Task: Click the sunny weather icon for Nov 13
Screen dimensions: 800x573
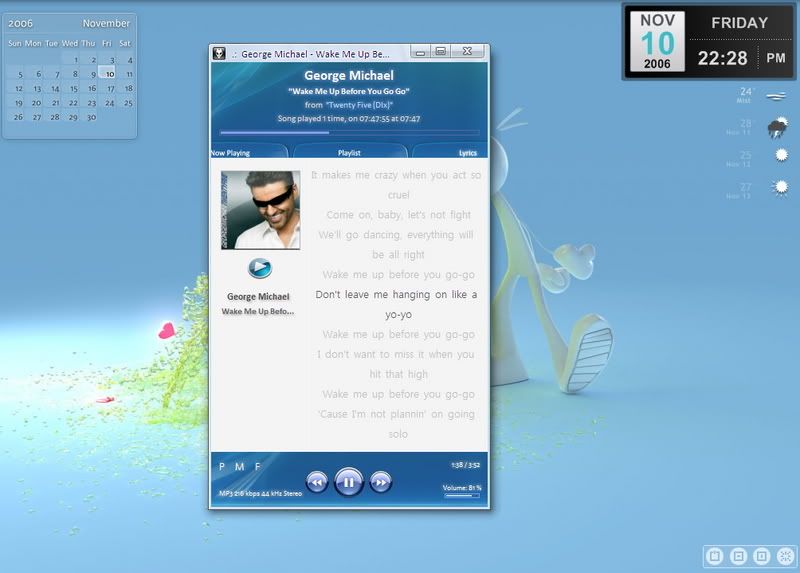Action: coord(781,187)
